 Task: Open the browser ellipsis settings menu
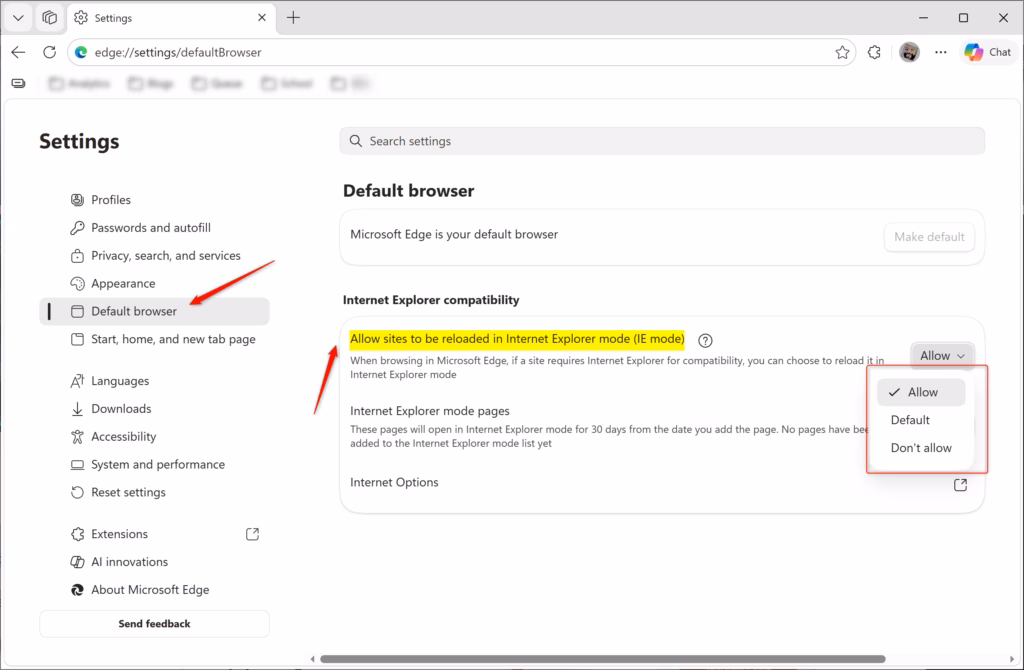940,51
